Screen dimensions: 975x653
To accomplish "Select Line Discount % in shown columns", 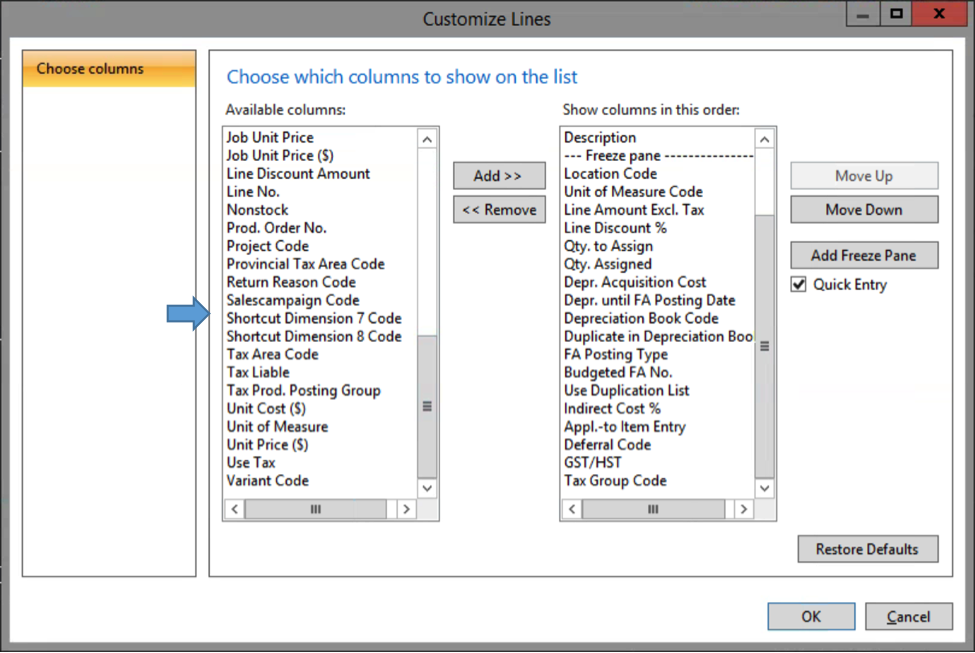I will (x=615, y=228).
